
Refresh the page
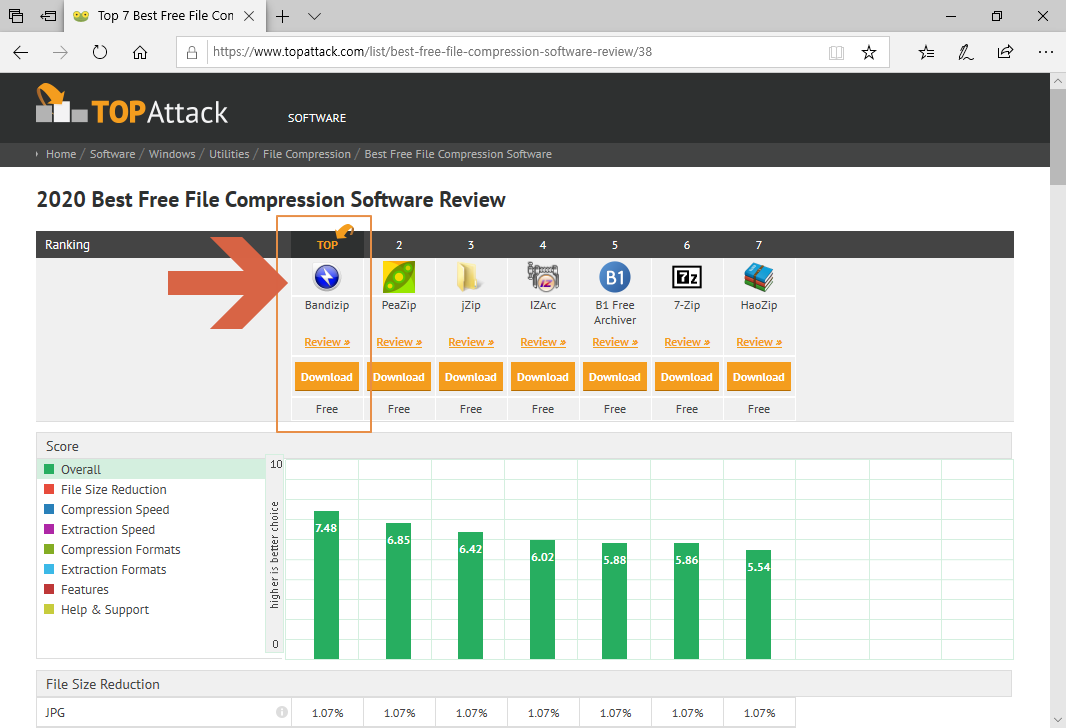[100, 52]
